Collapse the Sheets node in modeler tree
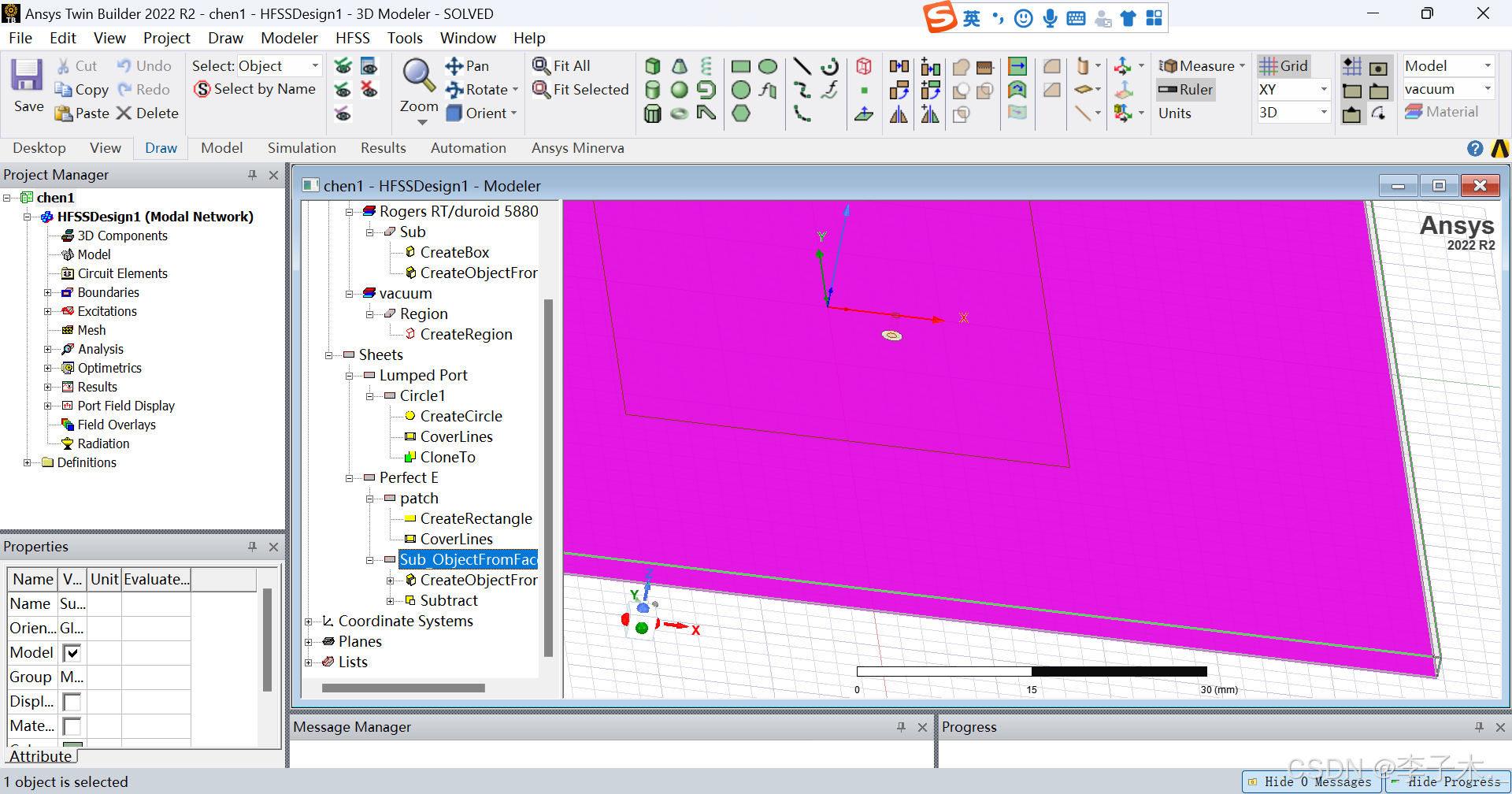 coord(329,355)
